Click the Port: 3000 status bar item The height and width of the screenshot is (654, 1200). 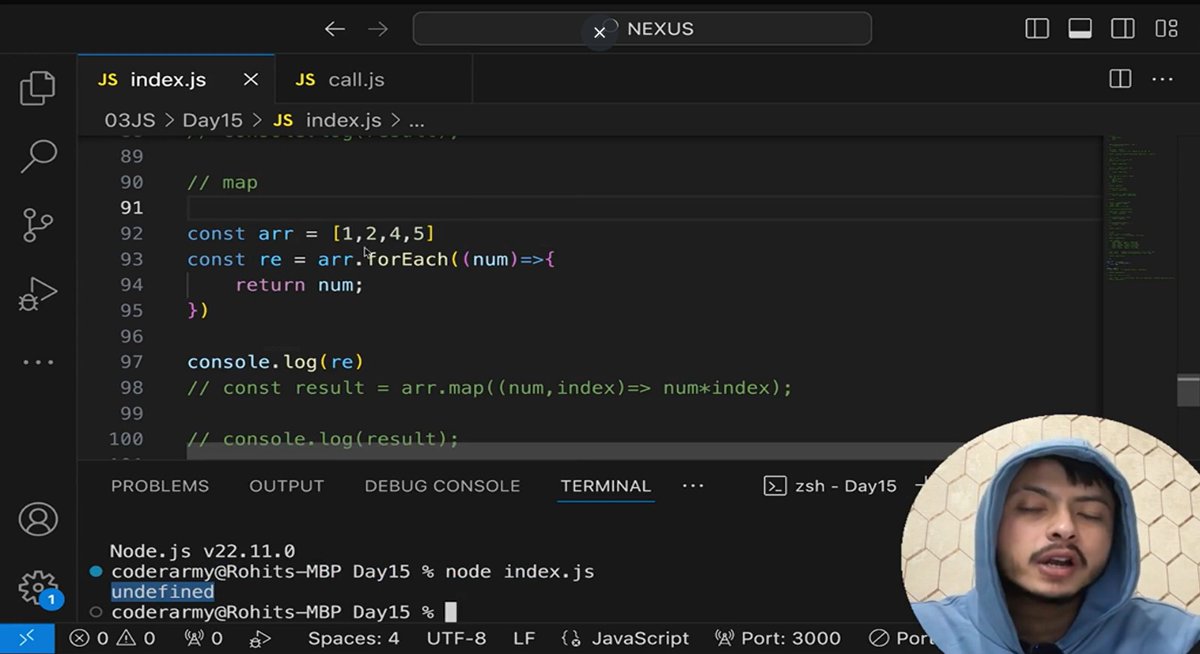click(x=778, y=638)
